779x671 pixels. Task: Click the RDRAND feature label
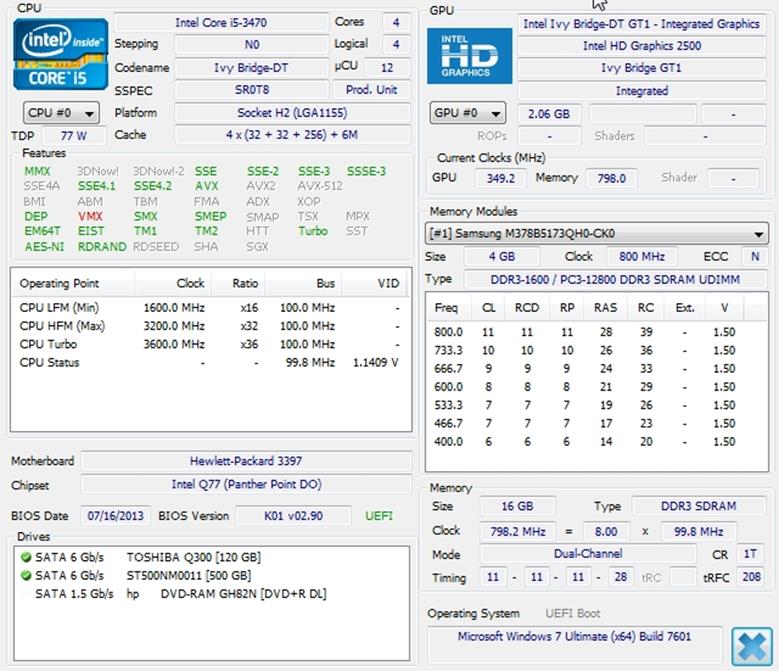[x=102, y=246]
